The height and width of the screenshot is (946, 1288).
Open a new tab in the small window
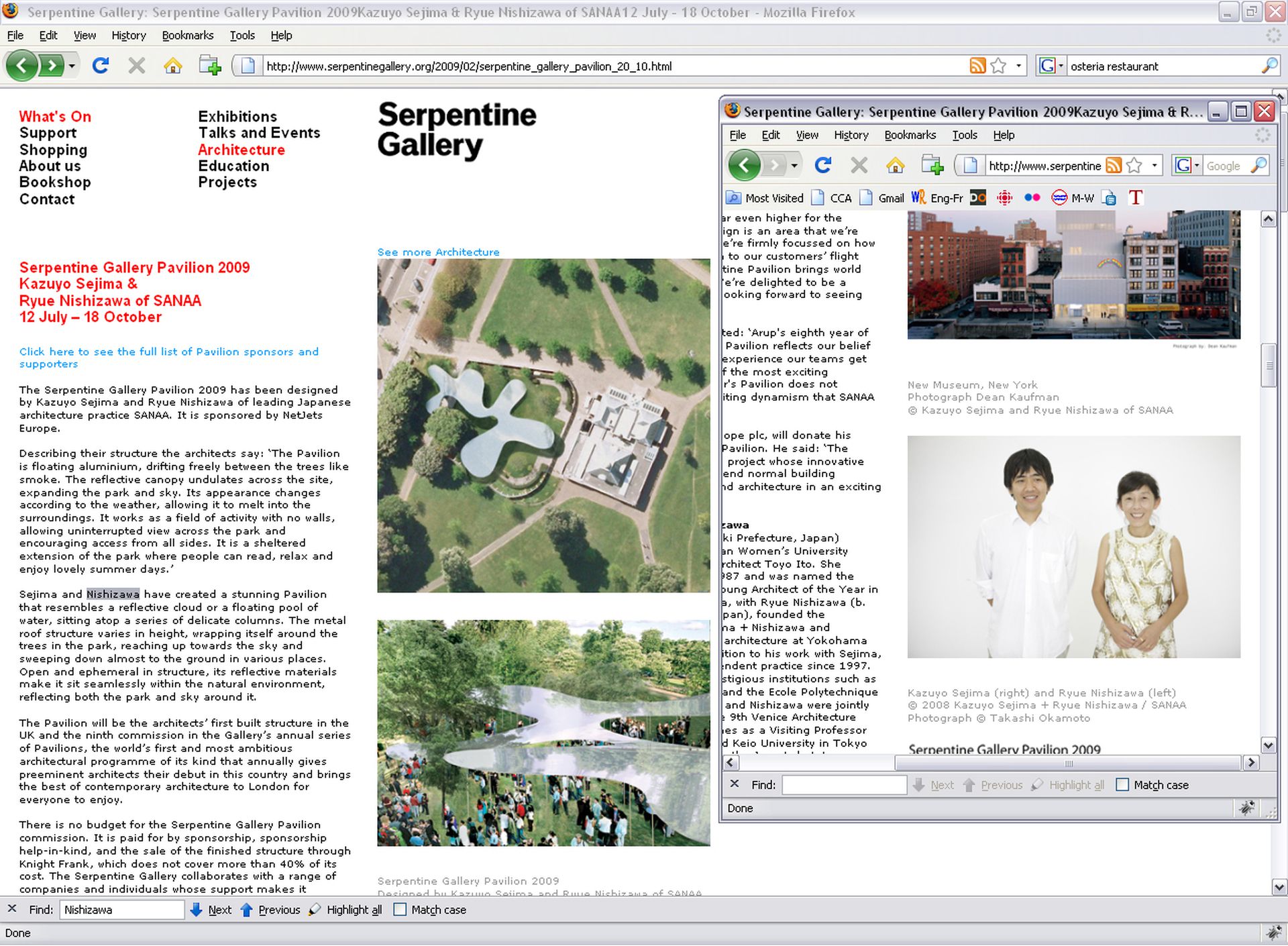[932, 165]
